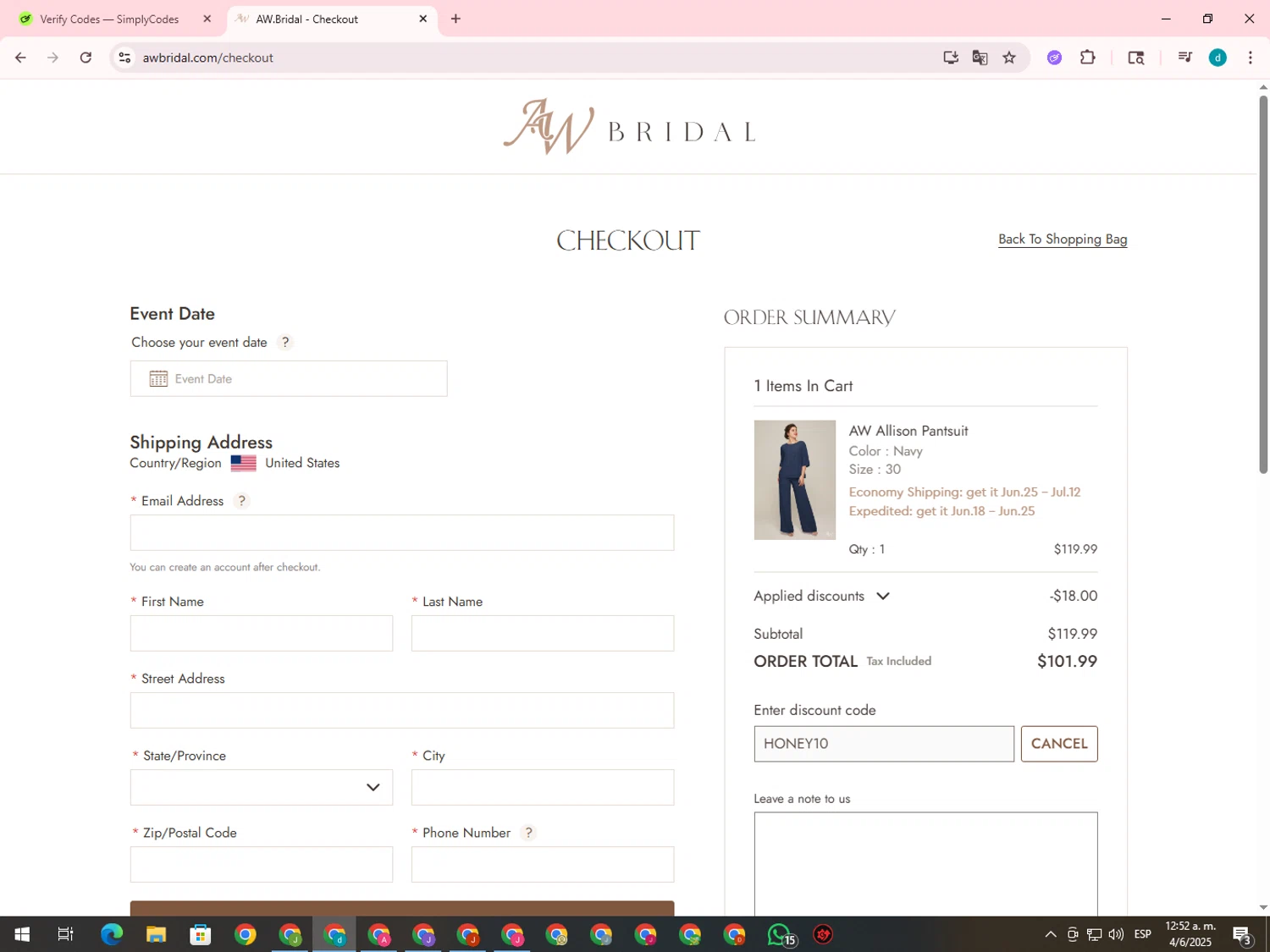The height and width of the screenshot is (952, 1270).
Task: Open the notification center icon
Action: point(1242,934)
